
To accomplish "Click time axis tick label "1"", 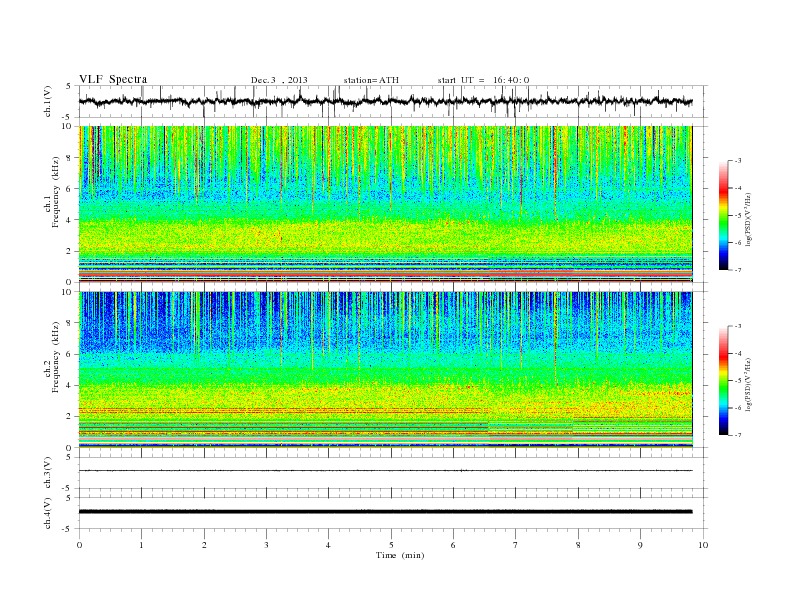I will (141, 545).
